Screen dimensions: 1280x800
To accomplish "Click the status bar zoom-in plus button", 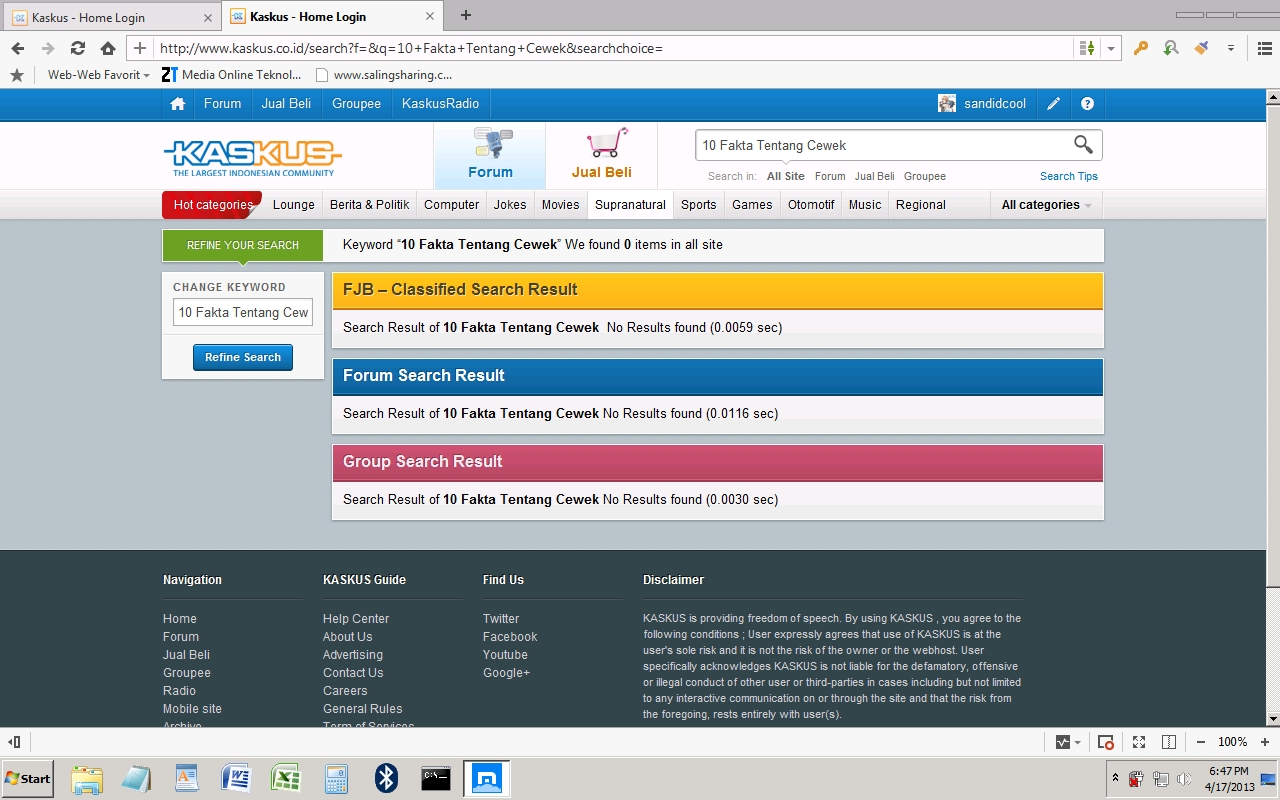I will (1264, 742).
